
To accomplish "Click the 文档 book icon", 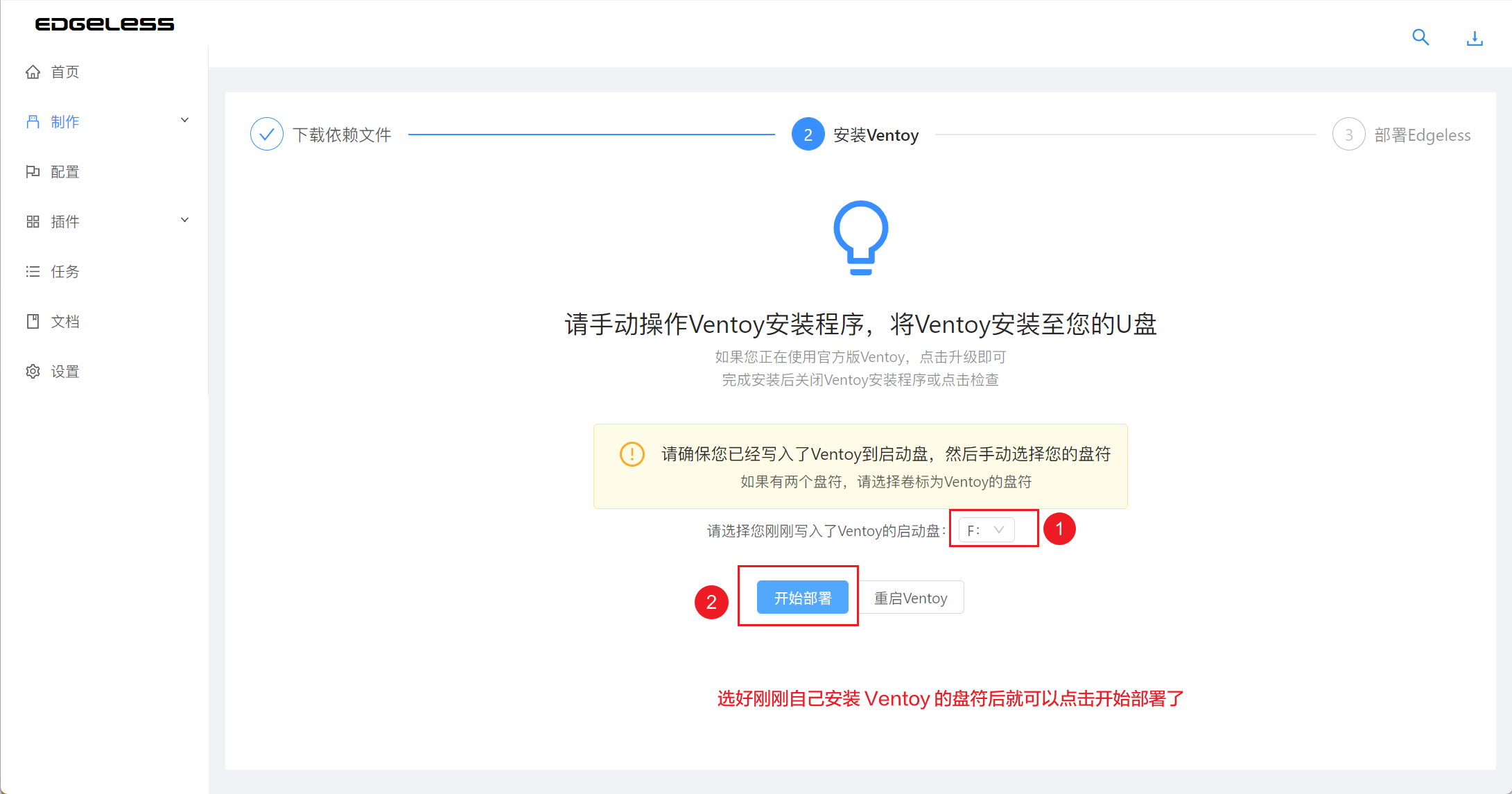I will point(33,322).
